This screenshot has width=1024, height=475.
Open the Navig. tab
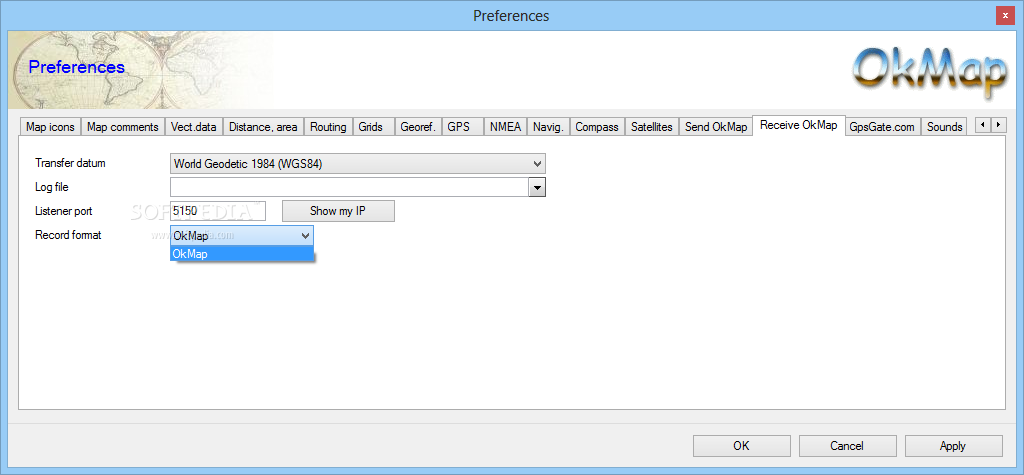click(x=548, y=127)
